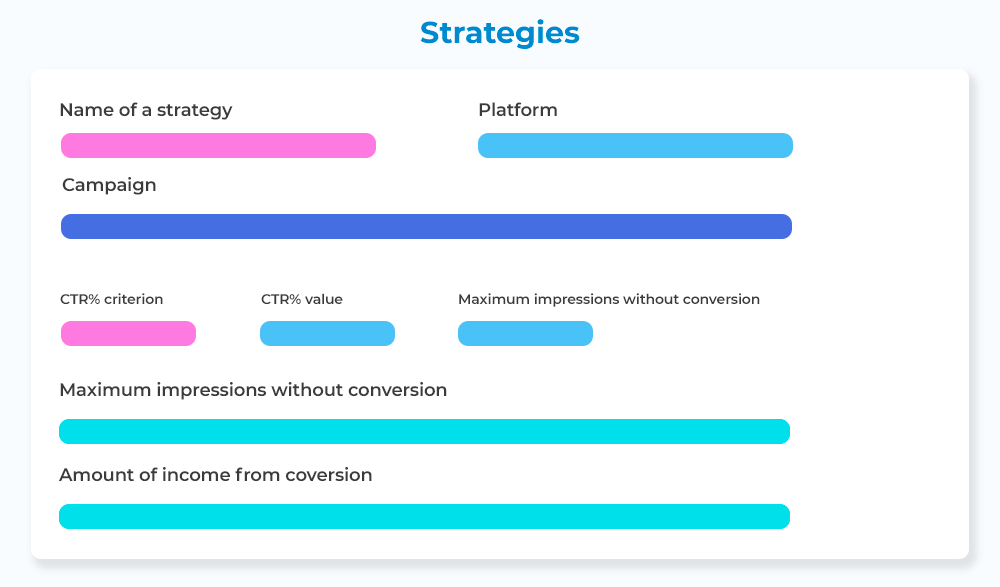Open the light blue Platform field
1000x587 pixels.
click(635, 146)
